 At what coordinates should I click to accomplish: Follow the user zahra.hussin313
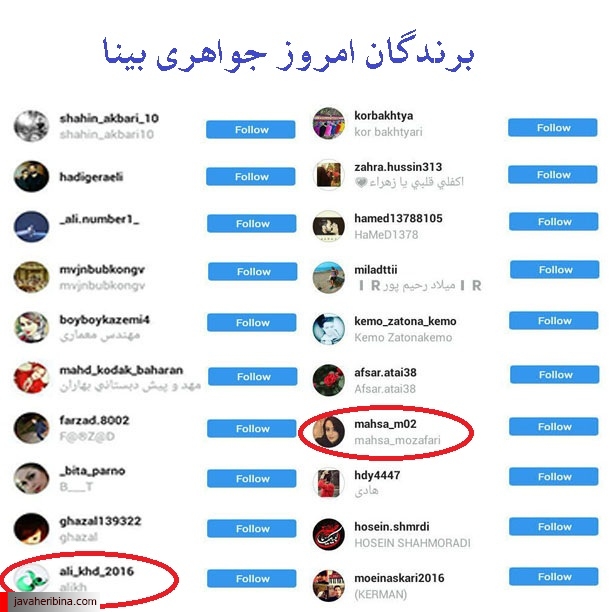click(552, 174)
